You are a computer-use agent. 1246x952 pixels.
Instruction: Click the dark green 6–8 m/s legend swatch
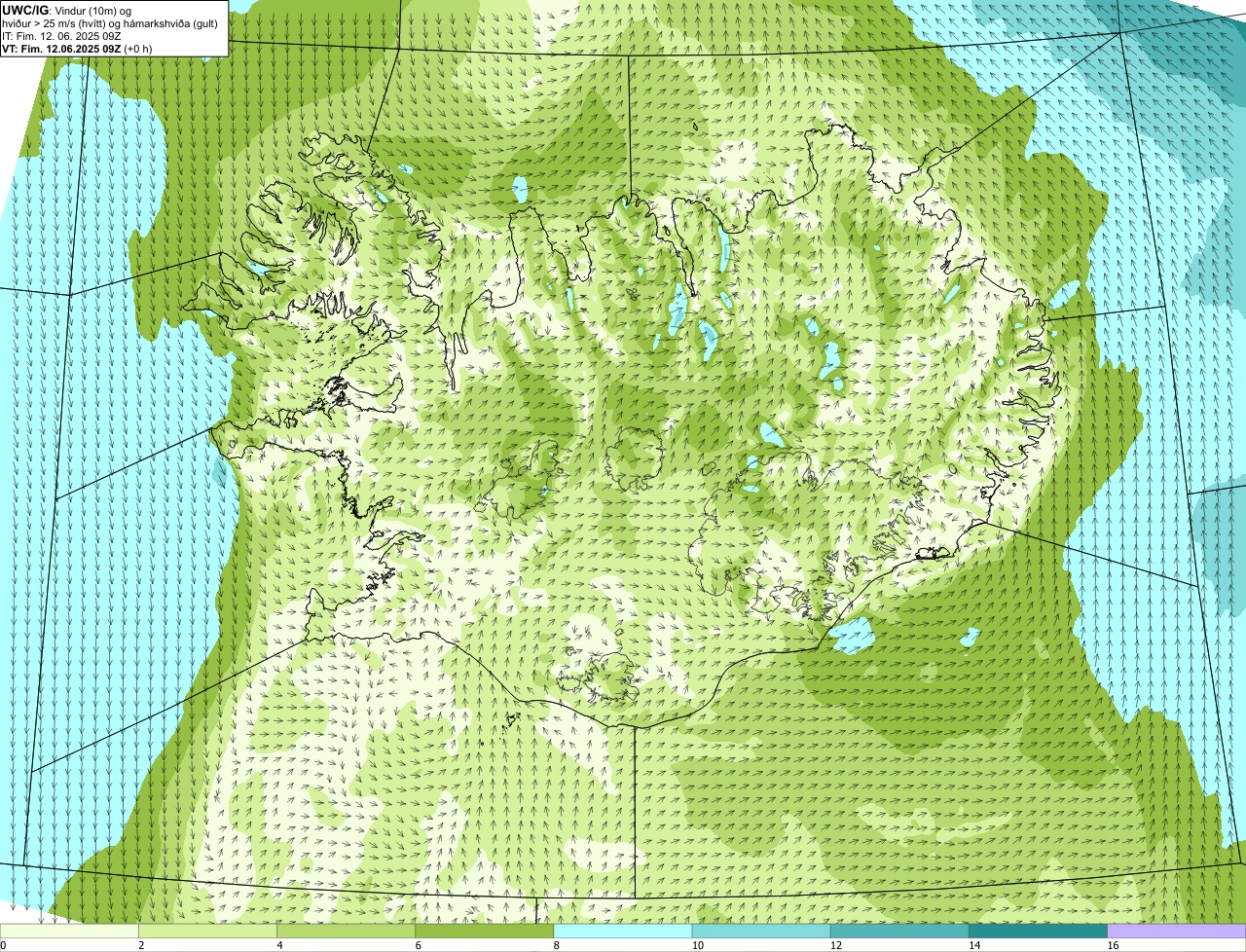[485, 932]
